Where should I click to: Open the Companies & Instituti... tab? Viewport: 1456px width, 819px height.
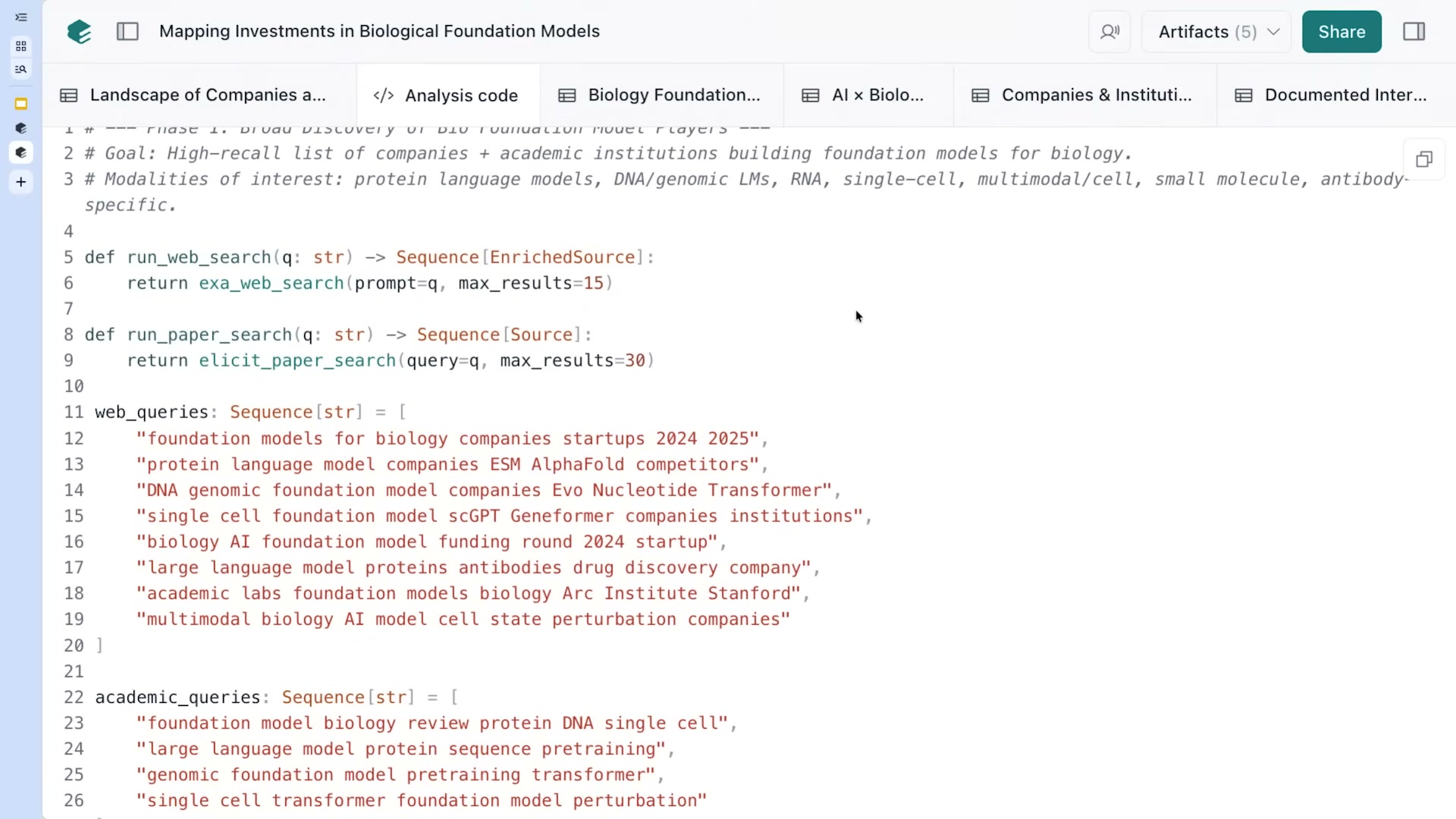pos(1085,96)
